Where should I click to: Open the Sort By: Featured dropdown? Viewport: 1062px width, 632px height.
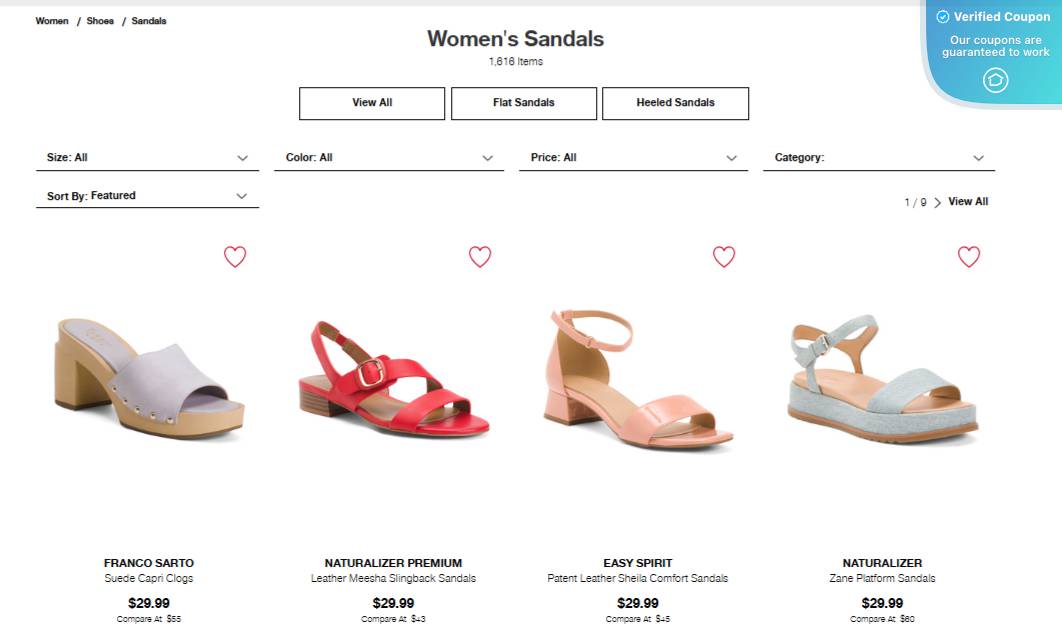(x=146, y=195)
